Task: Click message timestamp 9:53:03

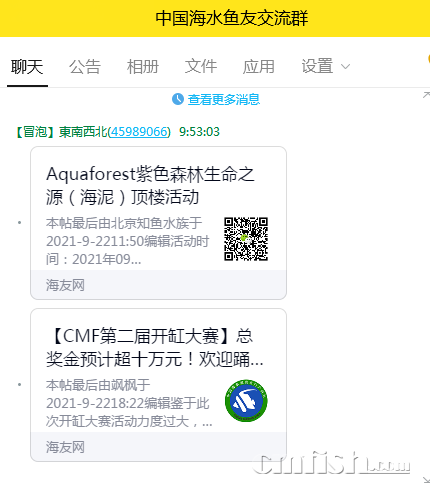Action: [x=199, y=132]
